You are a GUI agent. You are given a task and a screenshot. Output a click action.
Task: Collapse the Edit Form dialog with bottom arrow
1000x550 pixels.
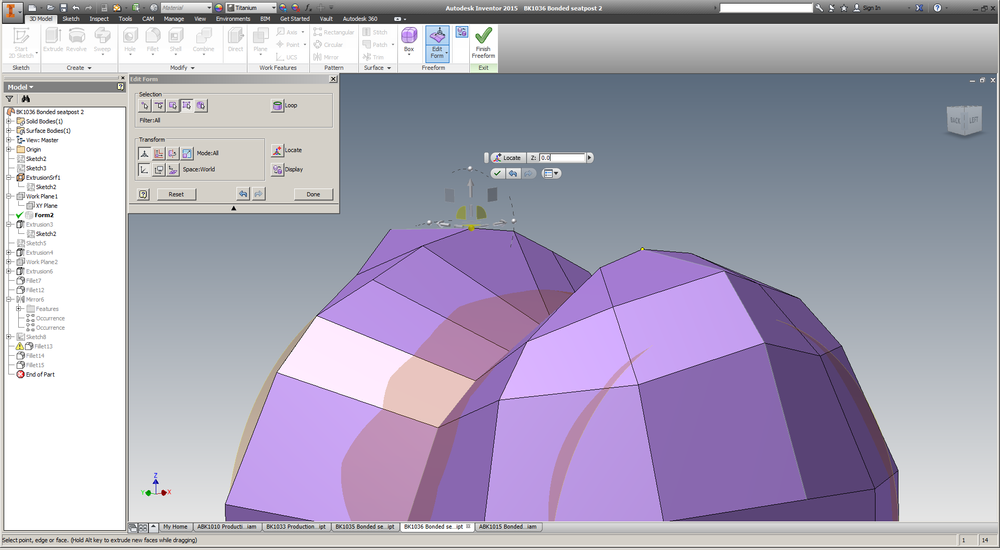point(233,208)
